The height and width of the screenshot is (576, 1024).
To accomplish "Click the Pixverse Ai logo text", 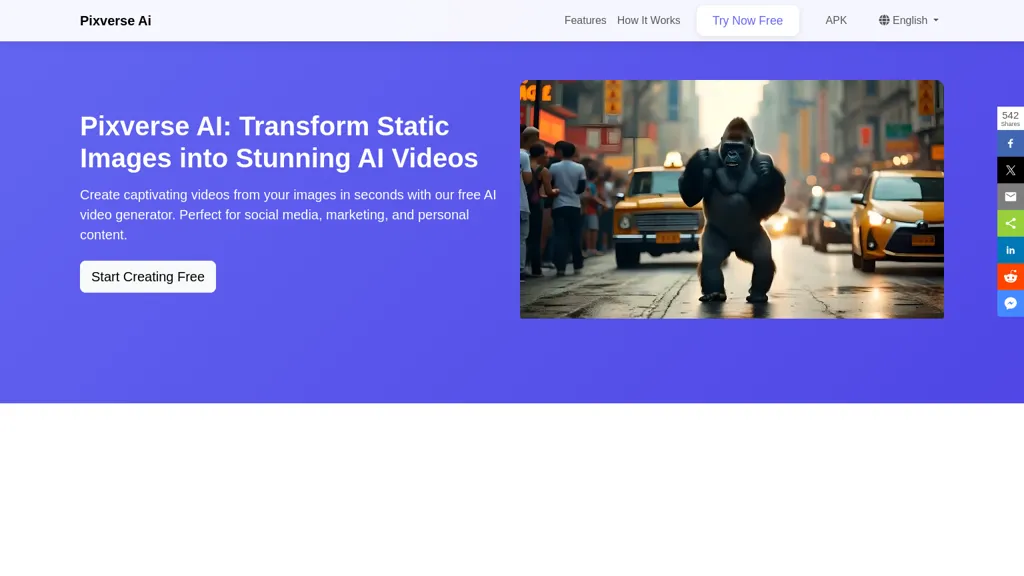I will 116,20.
